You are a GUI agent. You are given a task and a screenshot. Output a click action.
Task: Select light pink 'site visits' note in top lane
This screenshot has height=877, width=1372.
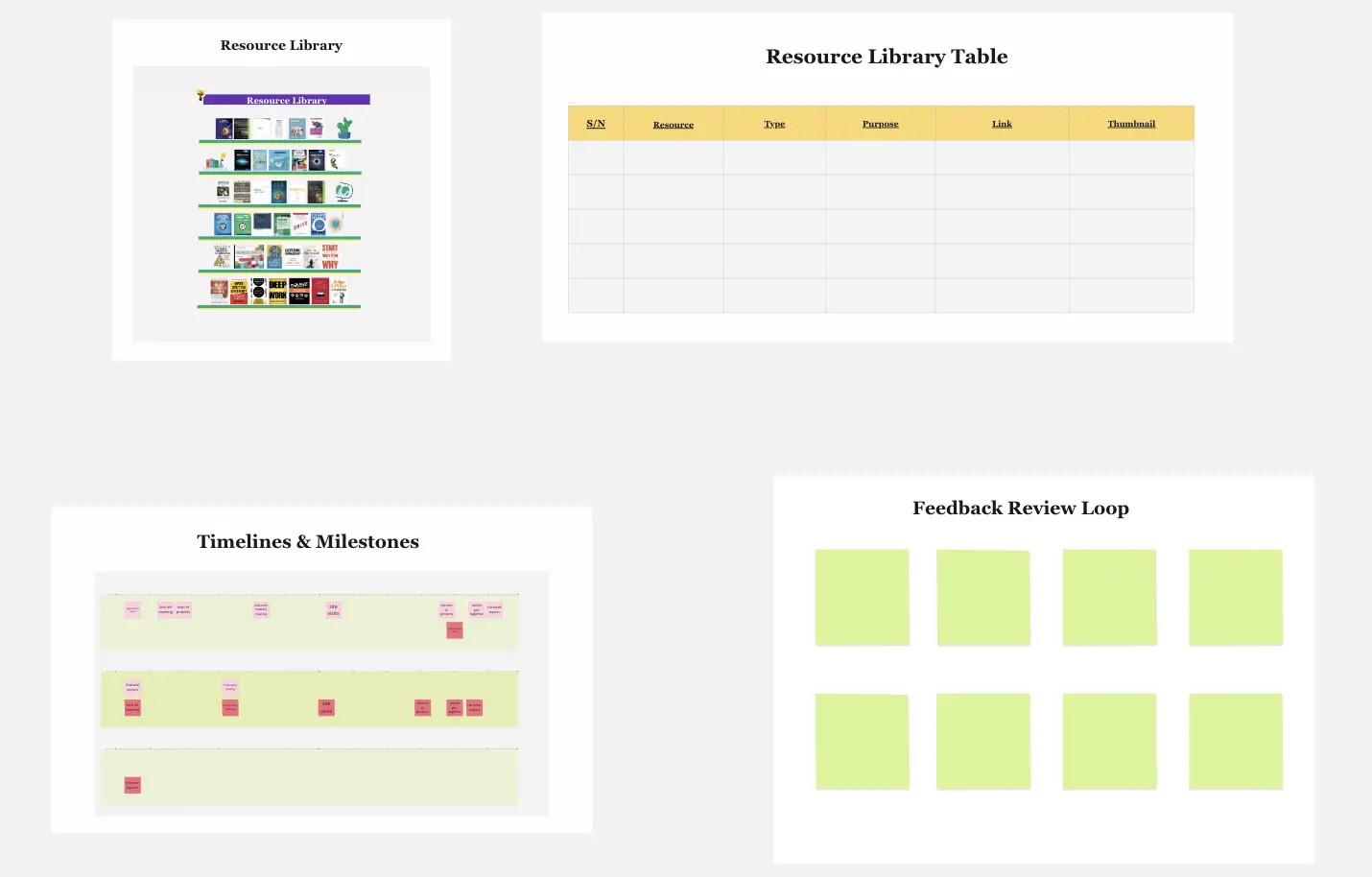334,609
